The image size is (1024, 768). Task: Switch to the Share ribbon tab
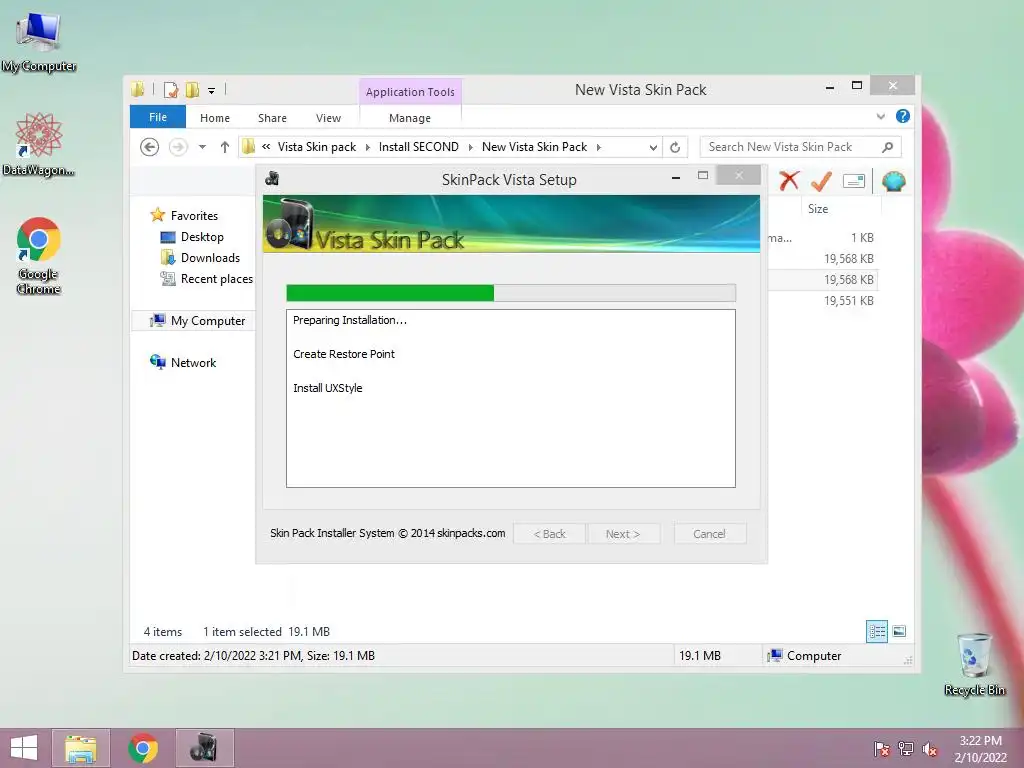pos(272,118)
